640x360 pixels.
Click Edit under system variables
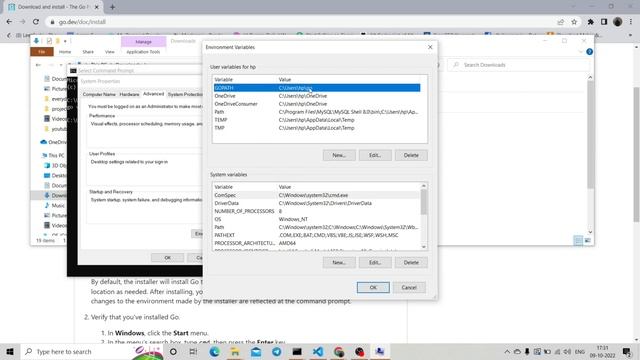click(x=375, y=262)
